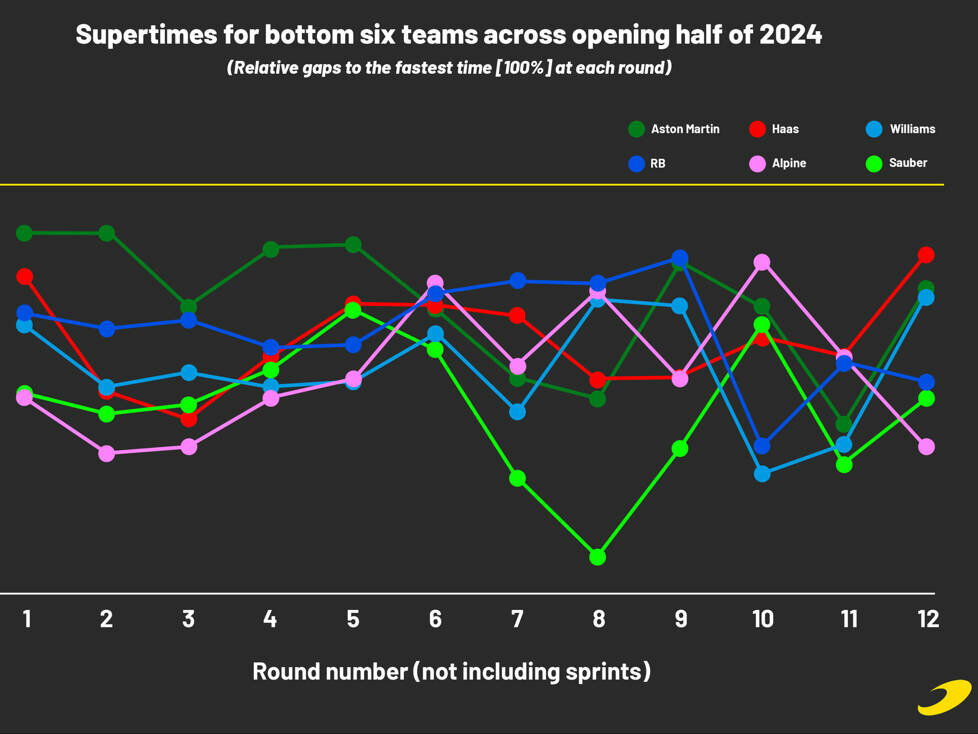Click the yellow logo icon bottom corner
The width and height of the screenshot is (978, 734).
click(944, 697)
